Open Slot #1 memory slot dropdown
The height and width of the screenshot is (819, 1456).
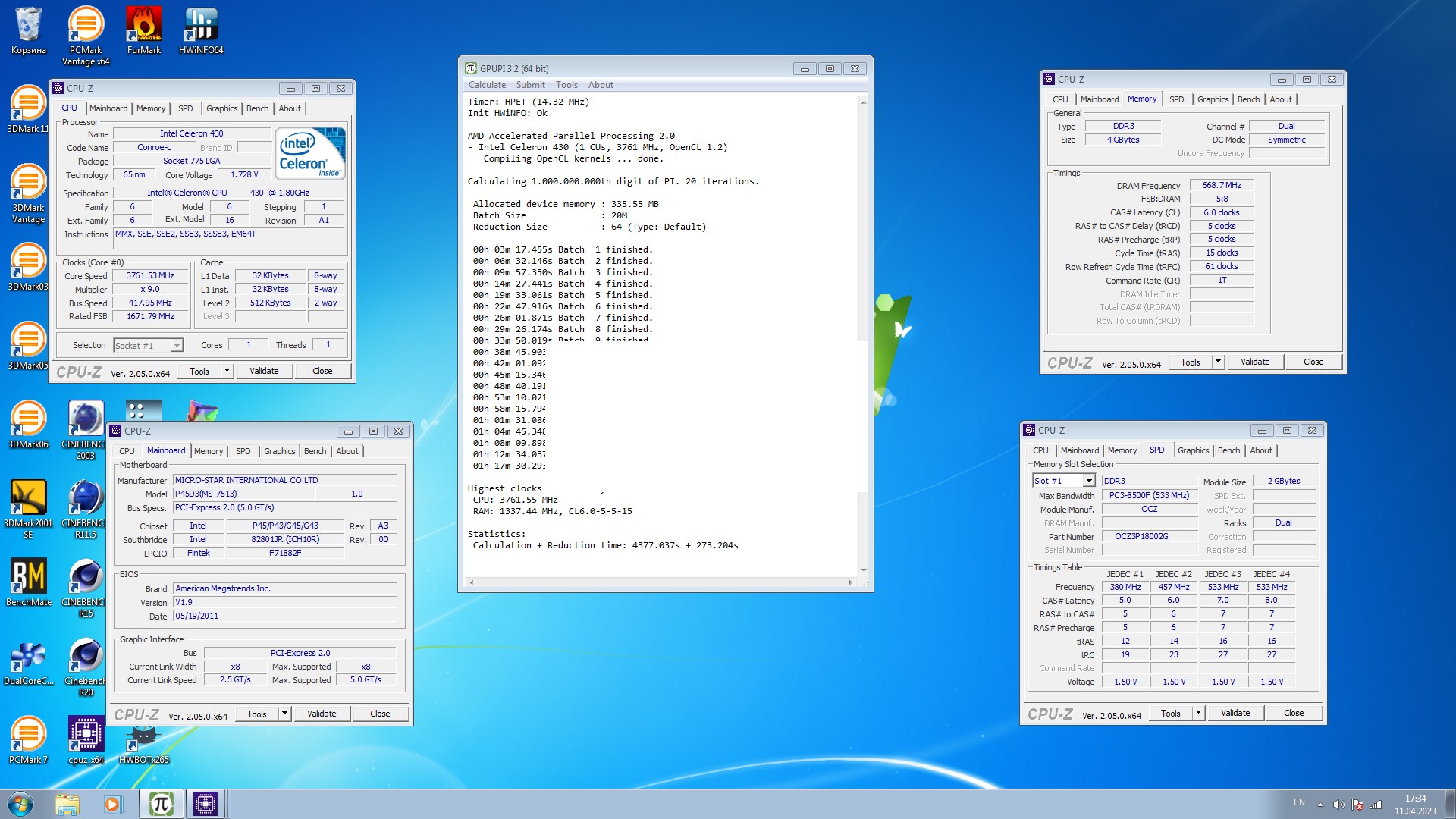pyautogui.click(x=1064, y=481)
